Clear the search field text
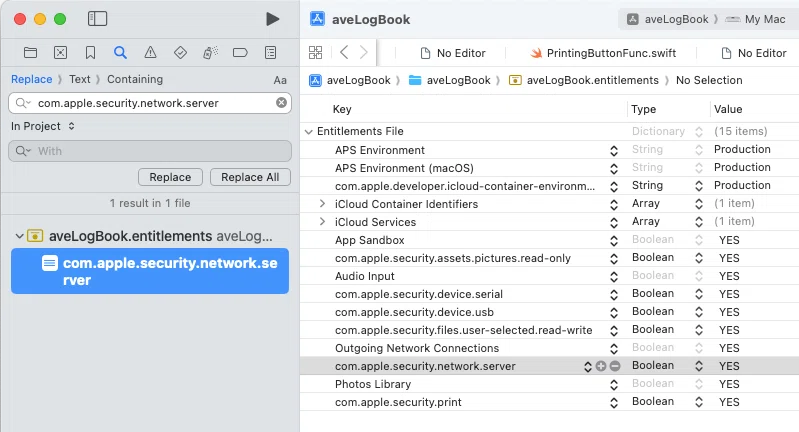Image resolution: width=799 pixels, height=432 pixels. 281,103
